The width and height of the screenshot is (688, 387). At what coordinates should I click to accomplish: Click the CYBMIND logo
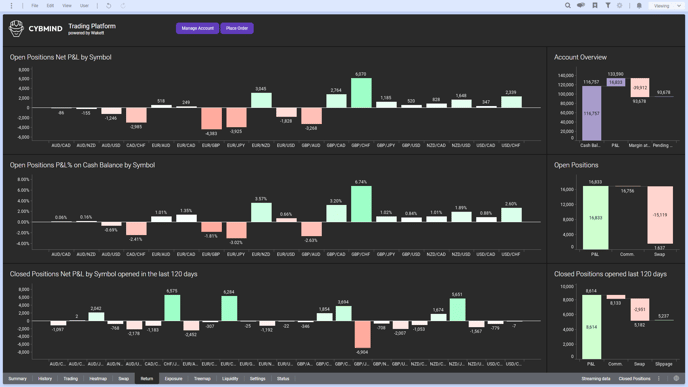[x=36, y=29]
